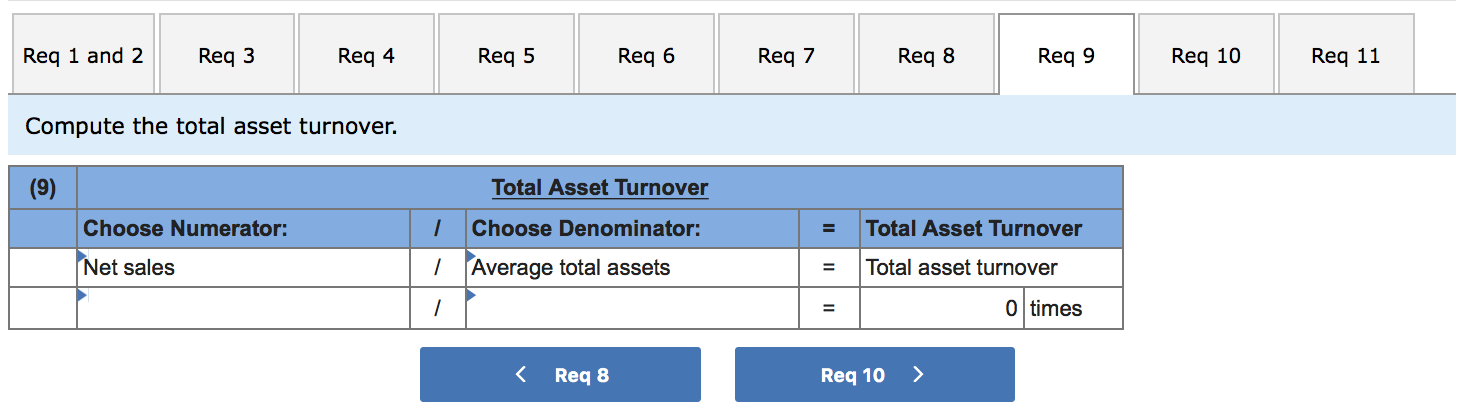
Task: Click the 'times' unit label
Action: click(x=1056, y=308)
